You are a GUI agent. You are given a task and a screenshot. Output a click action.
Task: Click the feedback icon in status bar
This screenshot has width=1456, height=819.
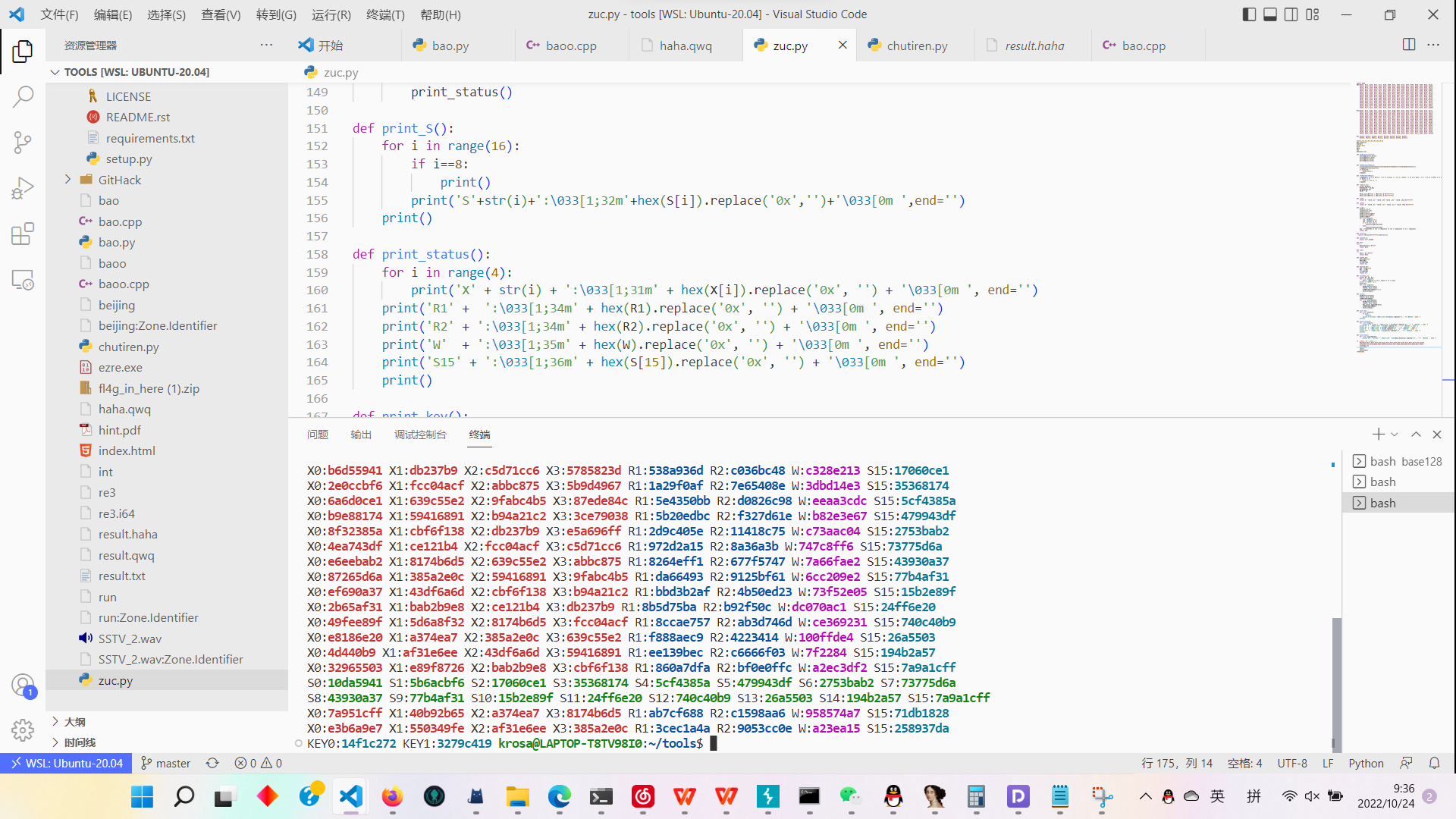coord(1406,763)
